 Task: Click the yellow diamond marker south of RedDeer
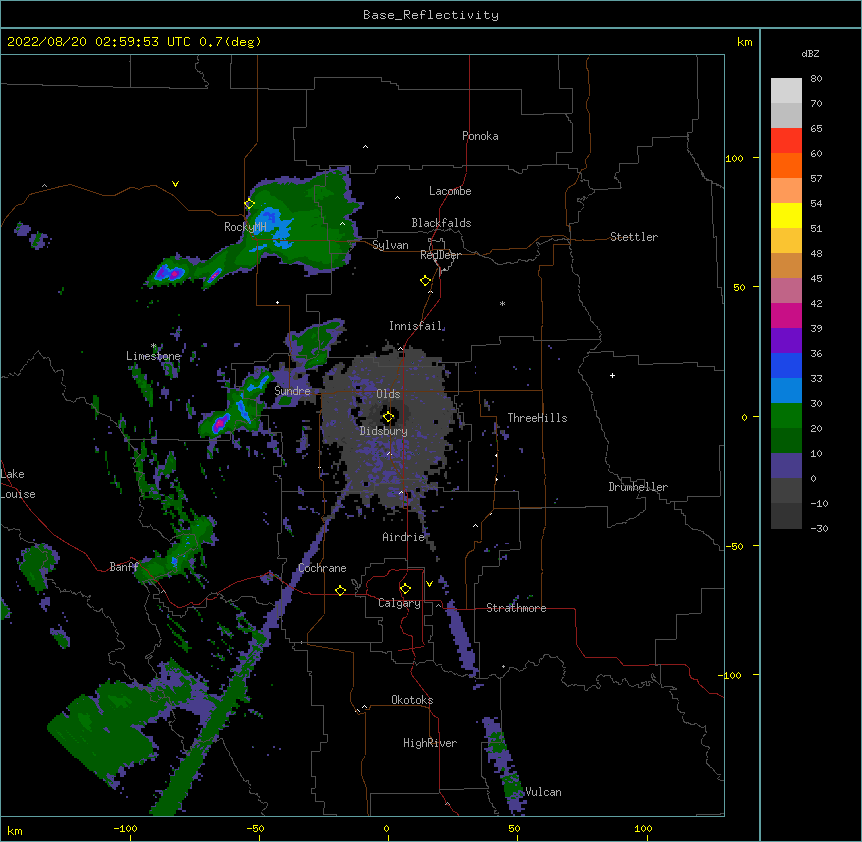coord(425,281)
